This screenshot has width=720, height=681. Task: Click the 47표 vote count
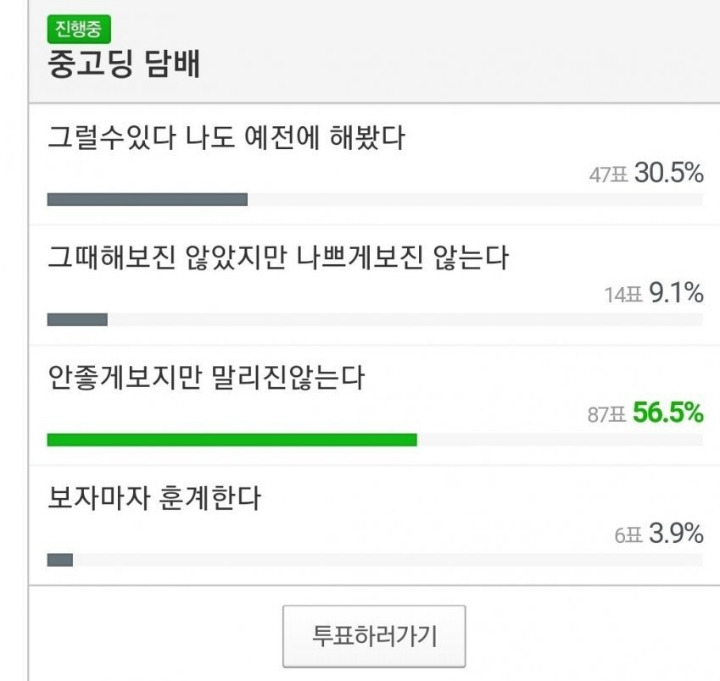tap(608, 175)
